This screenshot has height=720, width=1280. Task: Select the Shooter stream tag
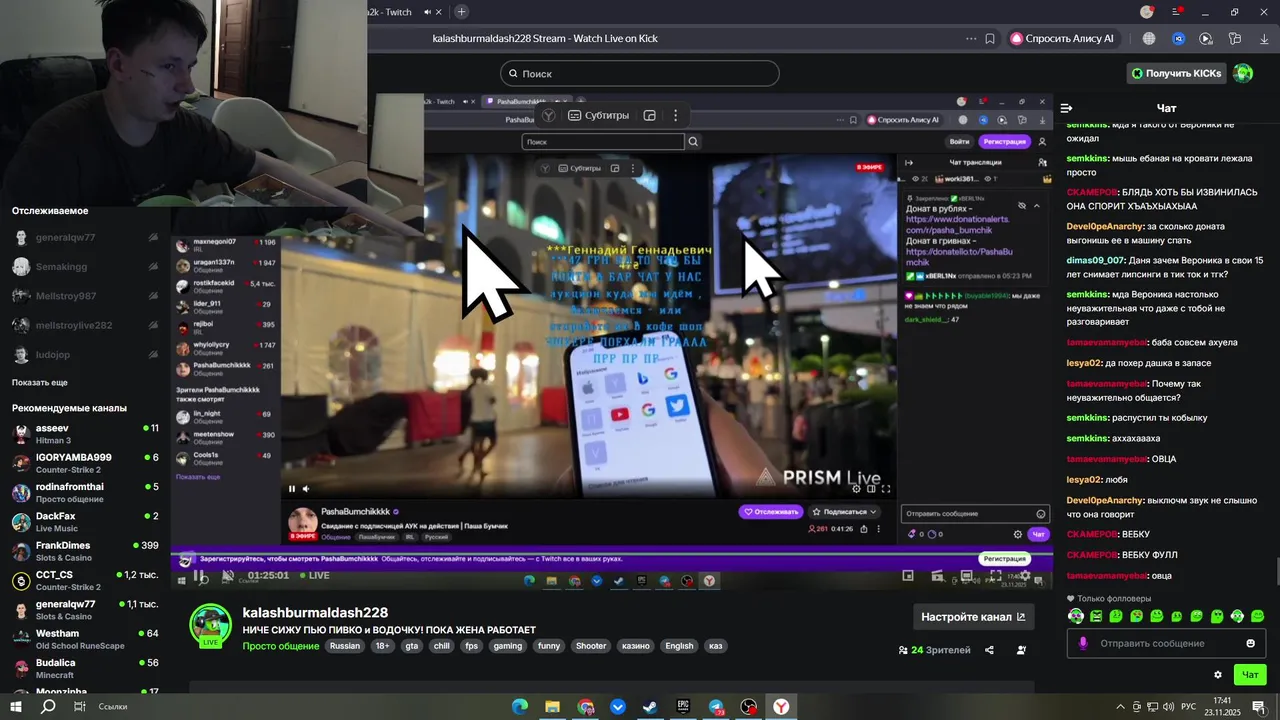coord(591,646)
